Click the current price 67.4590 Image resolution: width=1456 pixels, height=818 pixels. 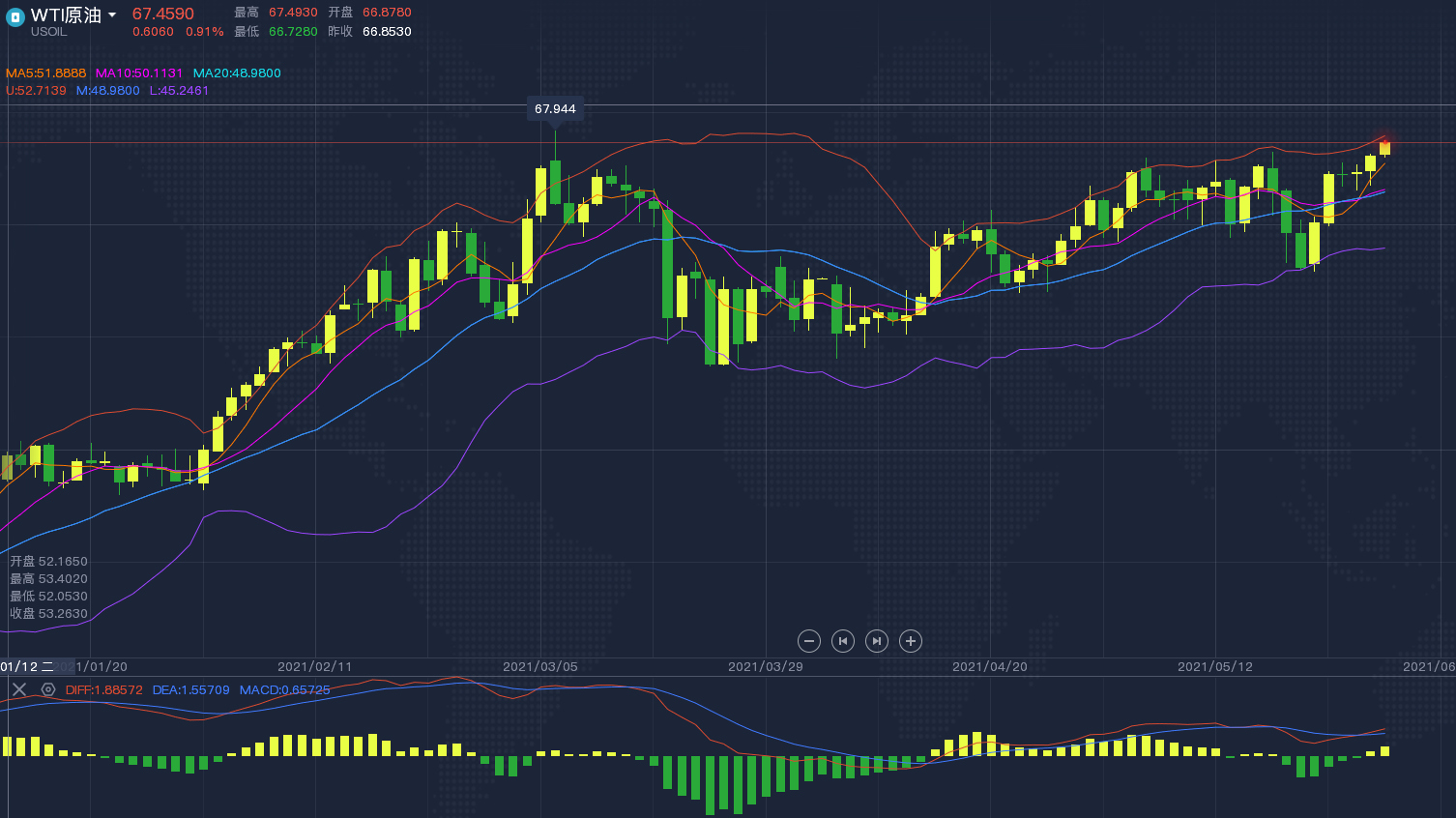click(x=163, y=14)
